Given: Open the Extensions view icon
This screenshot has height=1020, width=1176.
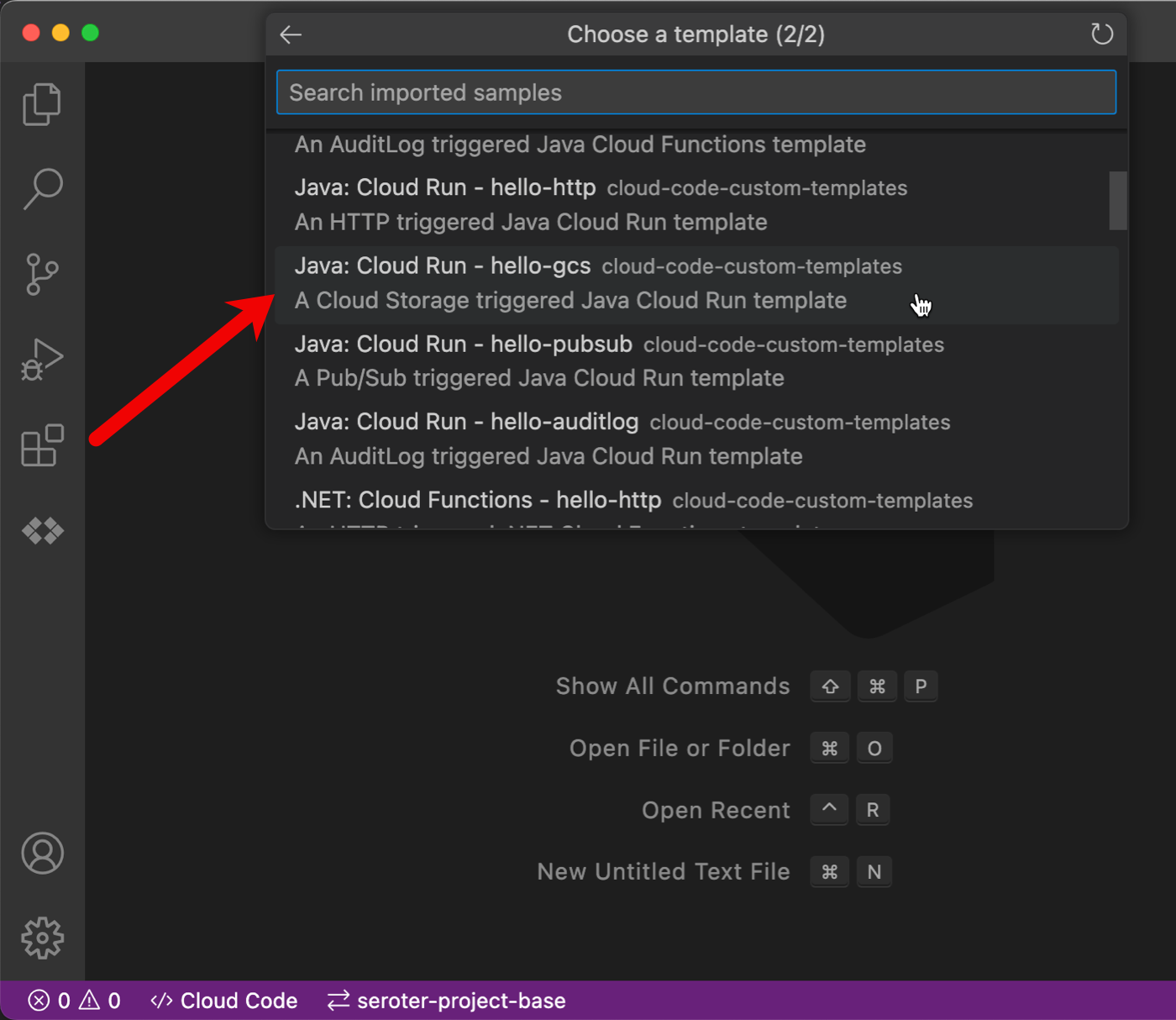Looking at the screenshot, I should tap(42, 445).
